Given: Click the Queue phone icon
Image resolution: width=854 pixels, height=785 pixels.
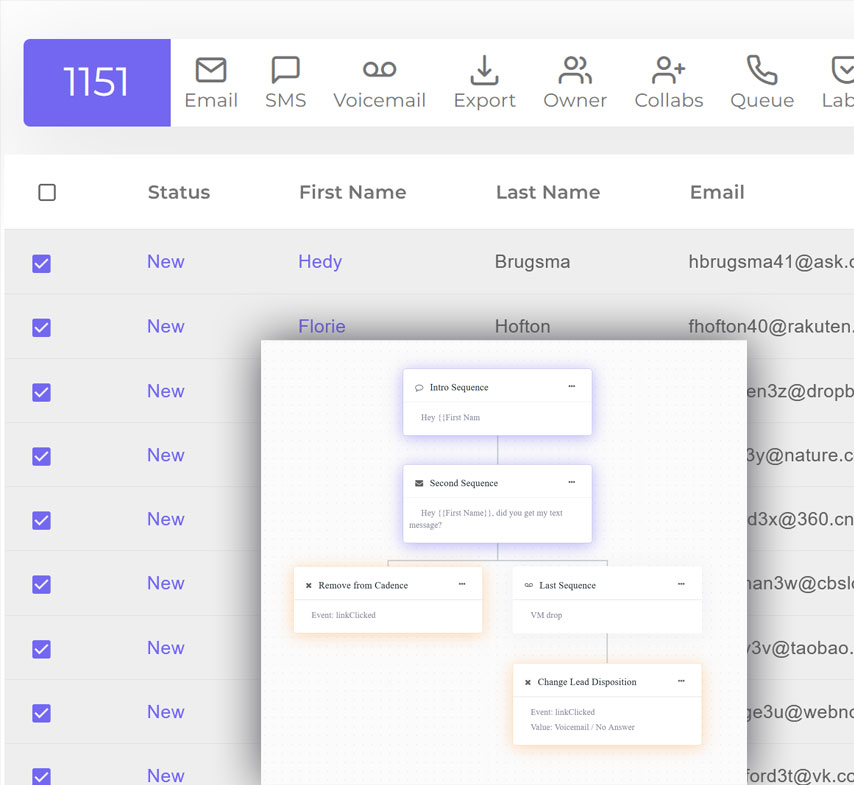Looking at the screenshot, I should tap(761, 71).
